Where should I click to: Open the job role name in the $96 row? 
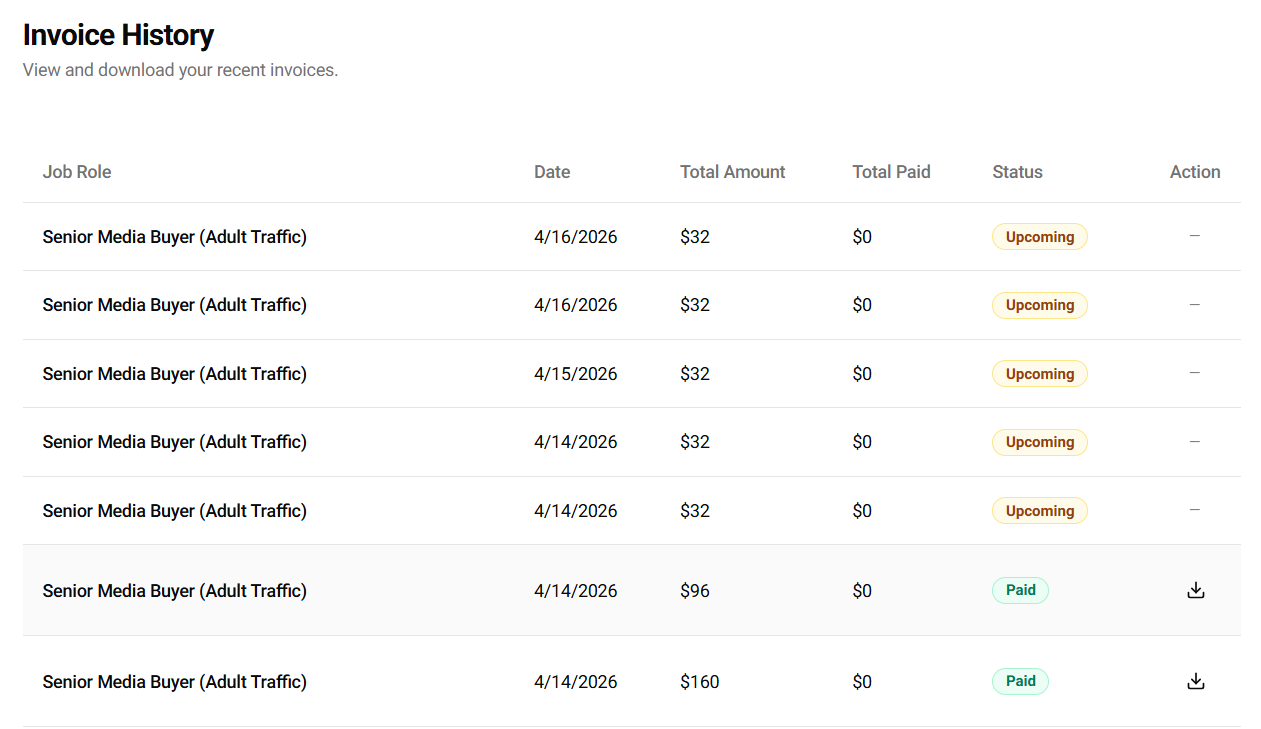174,591
